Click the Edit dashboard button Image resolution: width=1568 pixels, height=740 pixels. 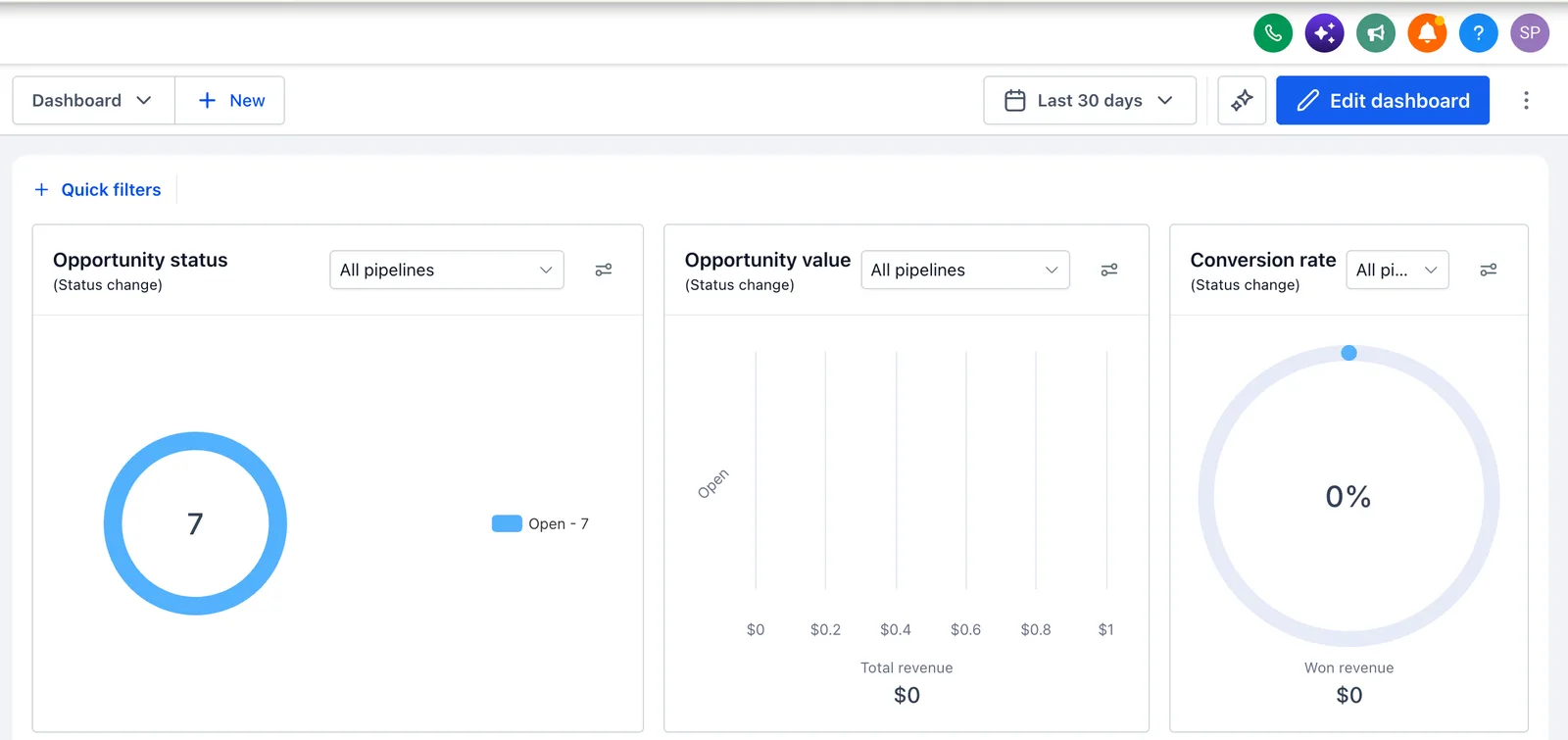tap(1383, 100)
